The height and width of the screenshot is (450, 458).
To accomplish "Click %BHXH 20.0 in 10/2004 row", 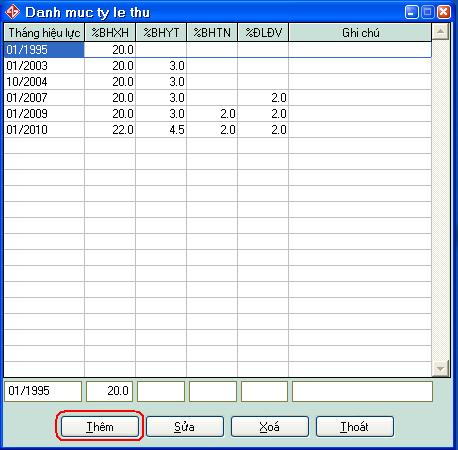I will coord(110,82).
